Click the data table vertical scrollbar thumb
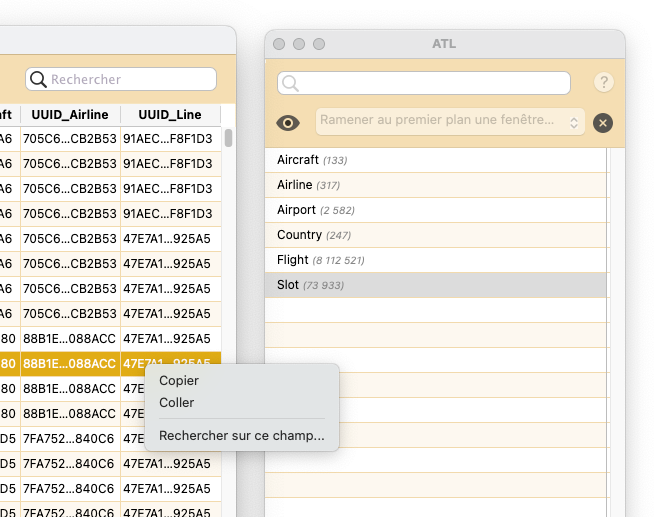This screenshot has height=517, width=664. click(228, 138)
